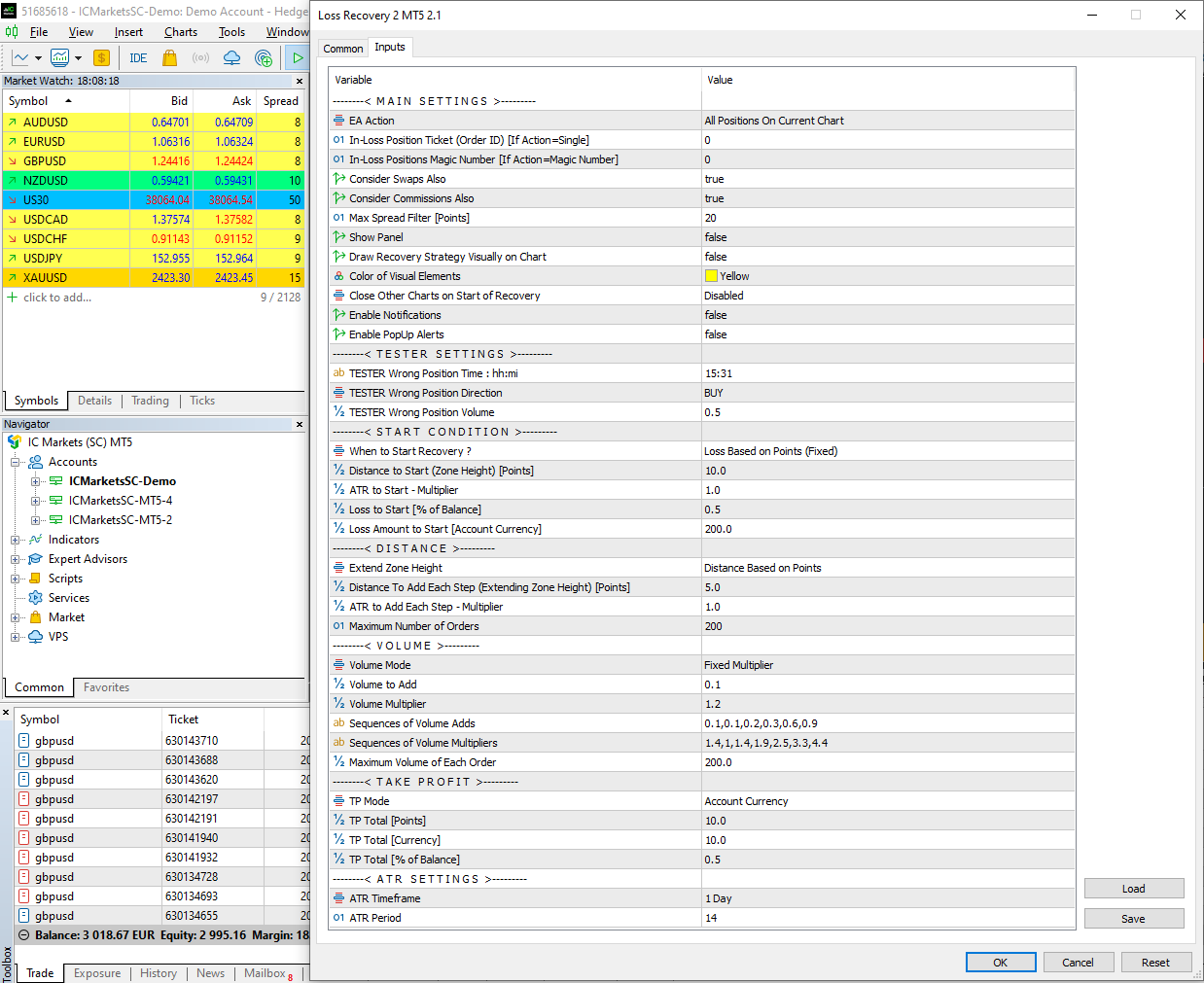Click the Services gear icon in Navigator
Viewport: 1204px width, 983px height.
[x=36, y=598]
